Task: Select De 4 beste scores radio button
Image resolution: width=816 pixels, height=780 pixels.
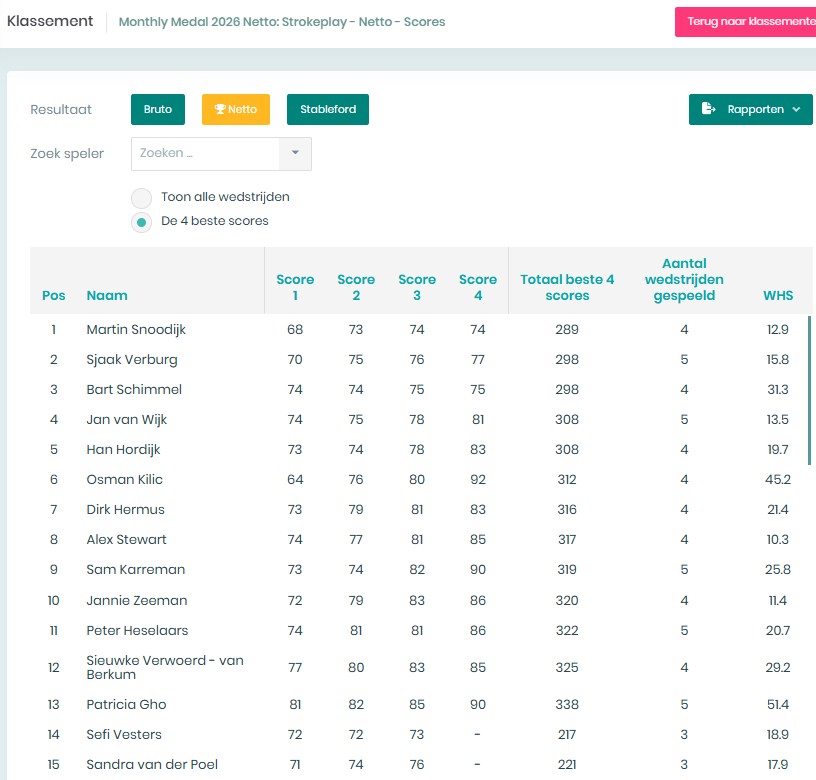Action: click(x=141, y=222)
